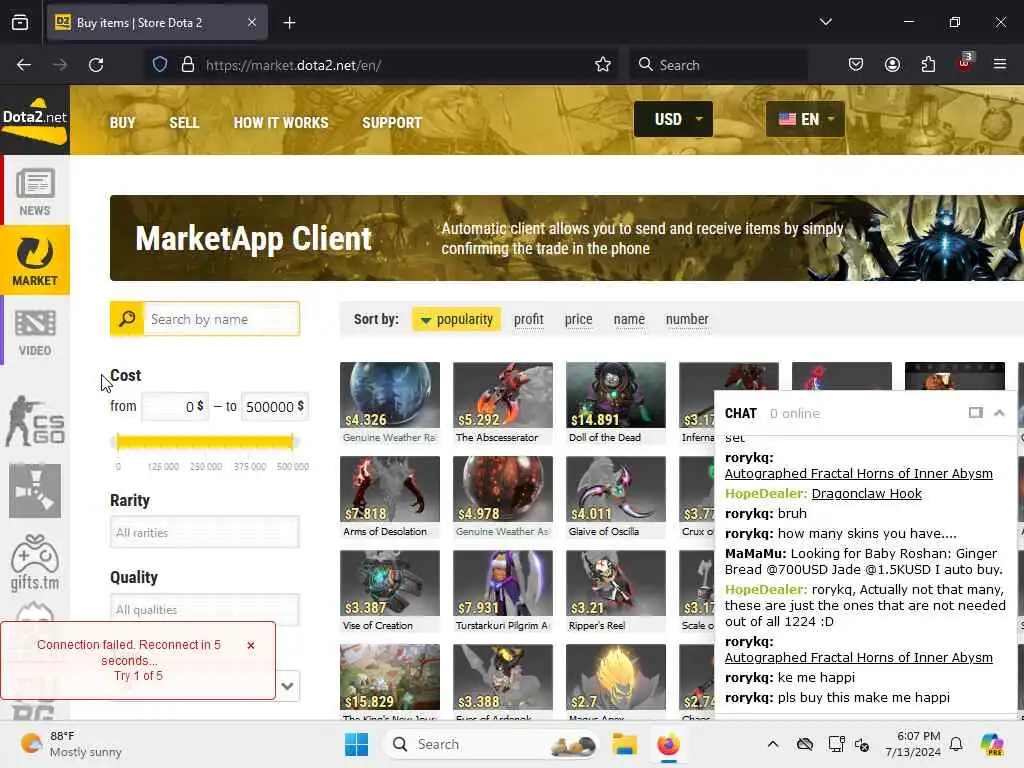Open the Glaive of Oscilla item
The image size is (1024, 768).
coord(616,497)
